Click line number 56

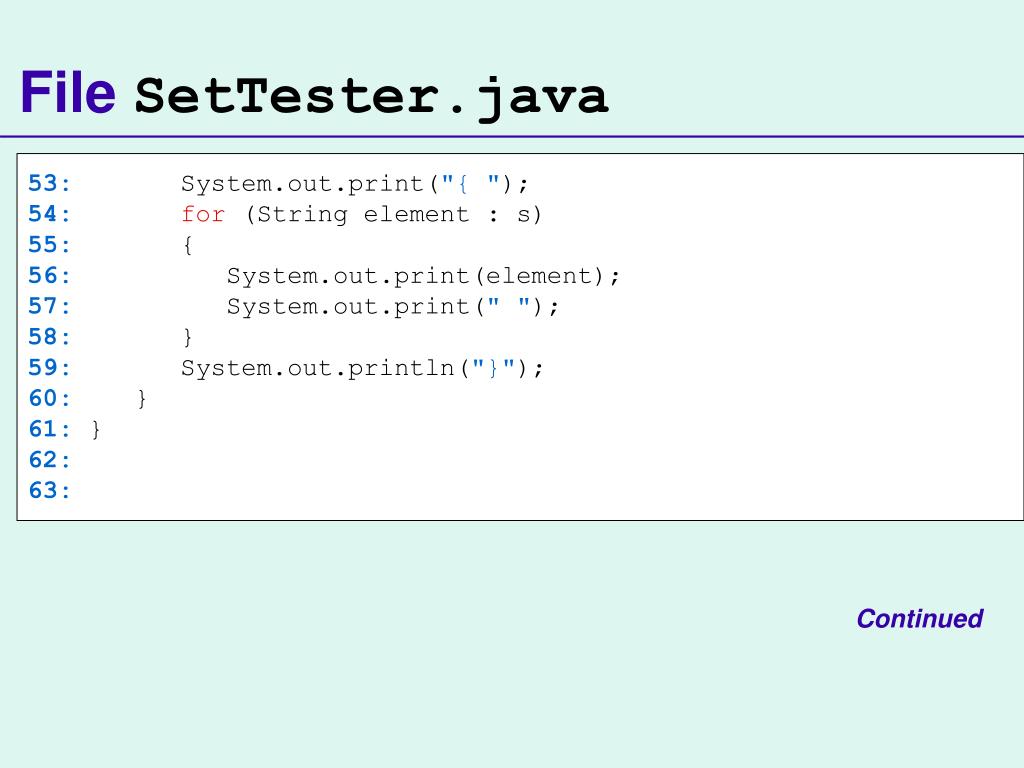49,276
